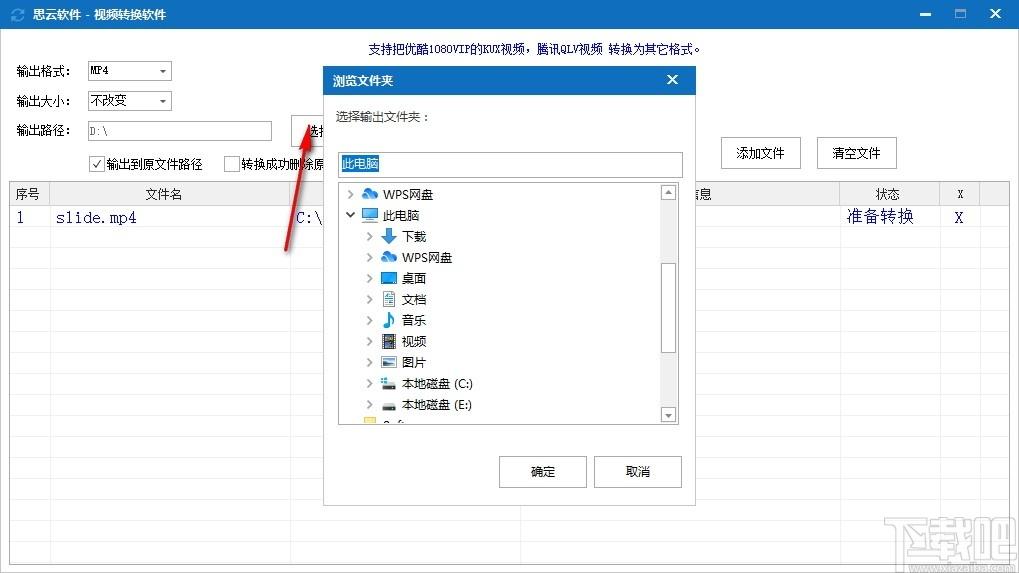Click the WPS网盘 cloud icon at tree top
1019x573 pixels.
pyautogui.click(x=370, y=194)
